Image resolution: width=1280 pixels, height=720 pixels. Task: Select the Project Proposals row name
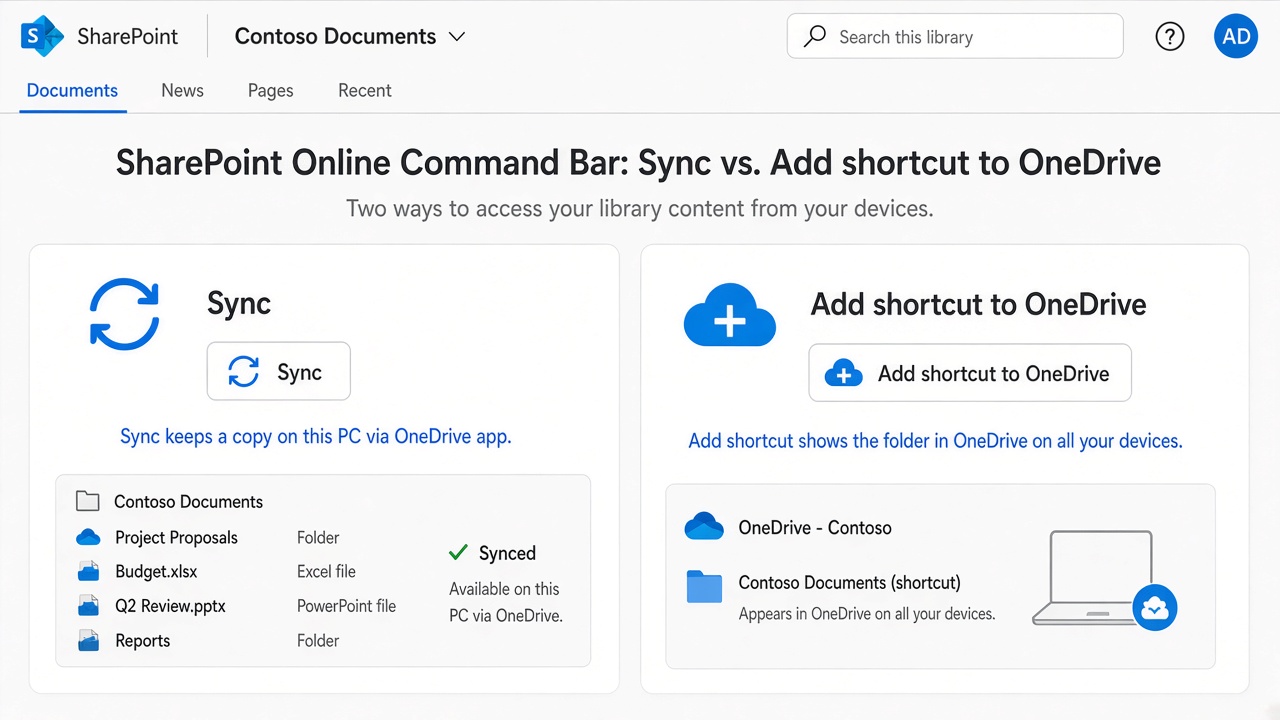(x=176, y=537)
